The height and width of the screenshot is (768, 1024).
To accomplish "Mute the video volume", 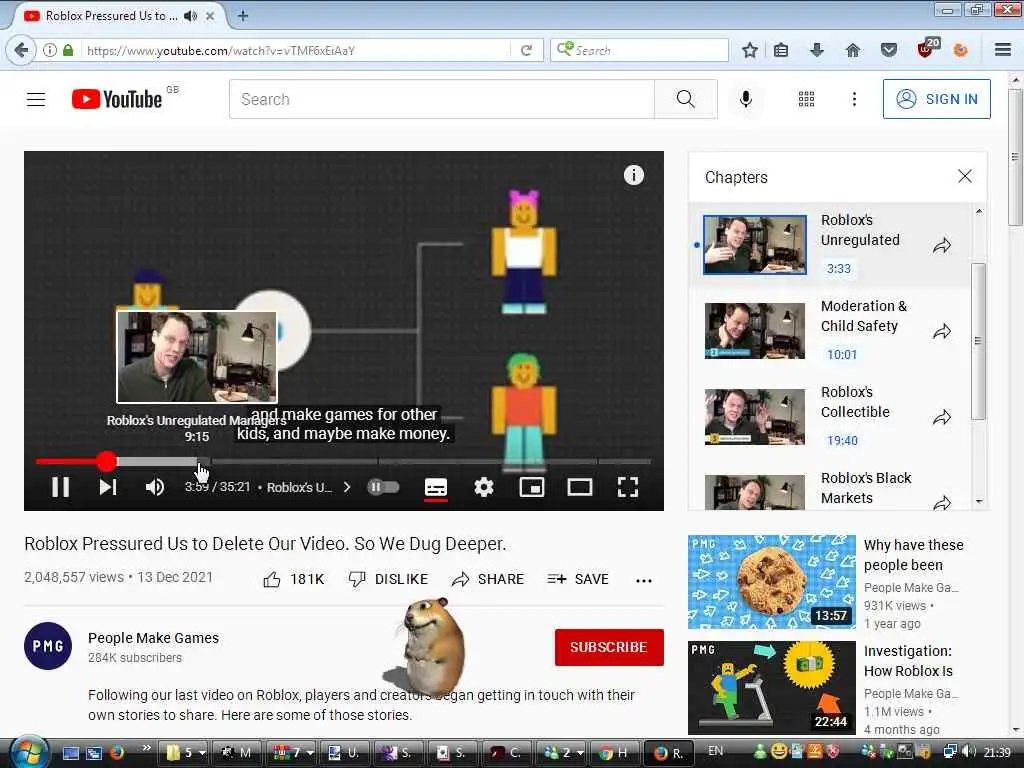I will click(155, 487).
